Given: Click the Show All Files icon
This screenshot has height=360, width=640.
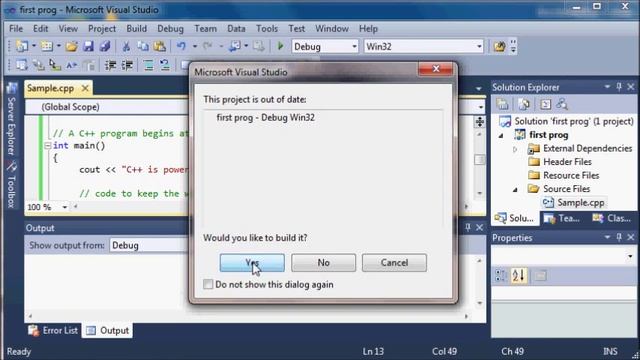Looking at the screenshot, I should pyautogui.click(x=524, y=104).
